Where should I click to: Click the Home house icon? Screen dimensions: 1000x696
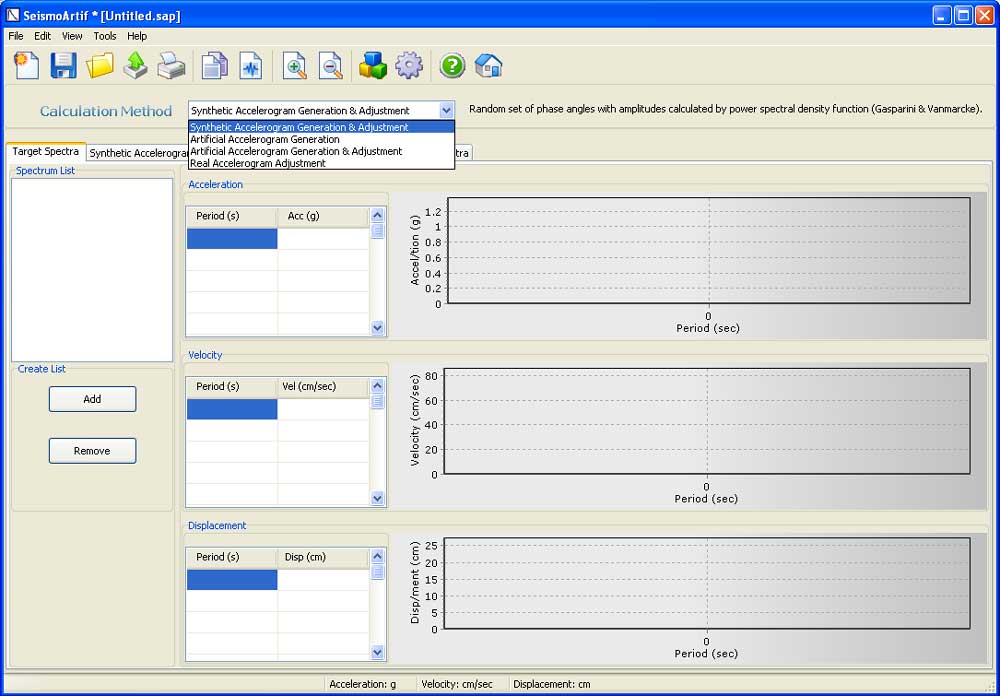tap(489, 65)
